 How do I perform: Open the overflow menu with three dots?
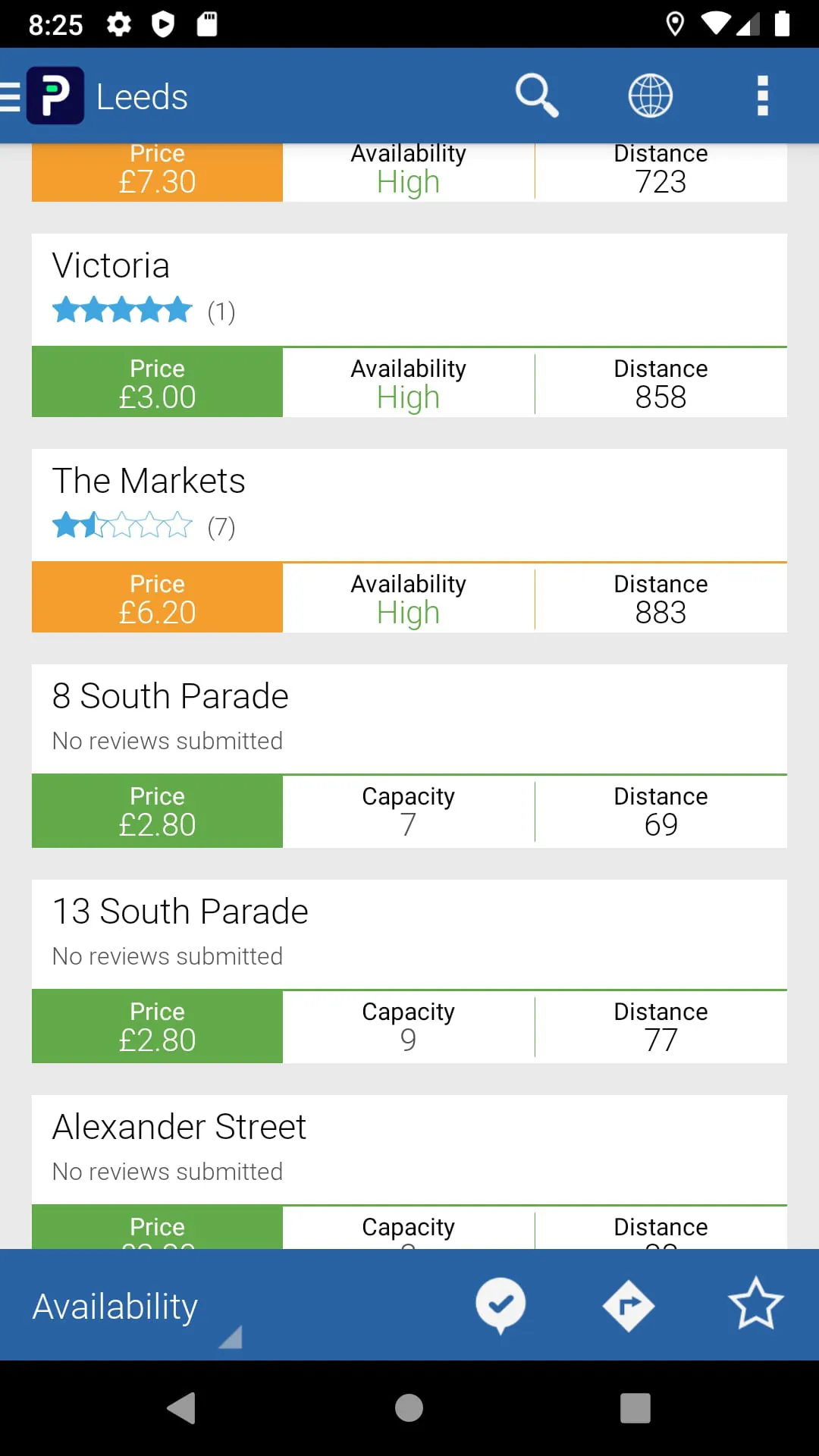point(761,95)
